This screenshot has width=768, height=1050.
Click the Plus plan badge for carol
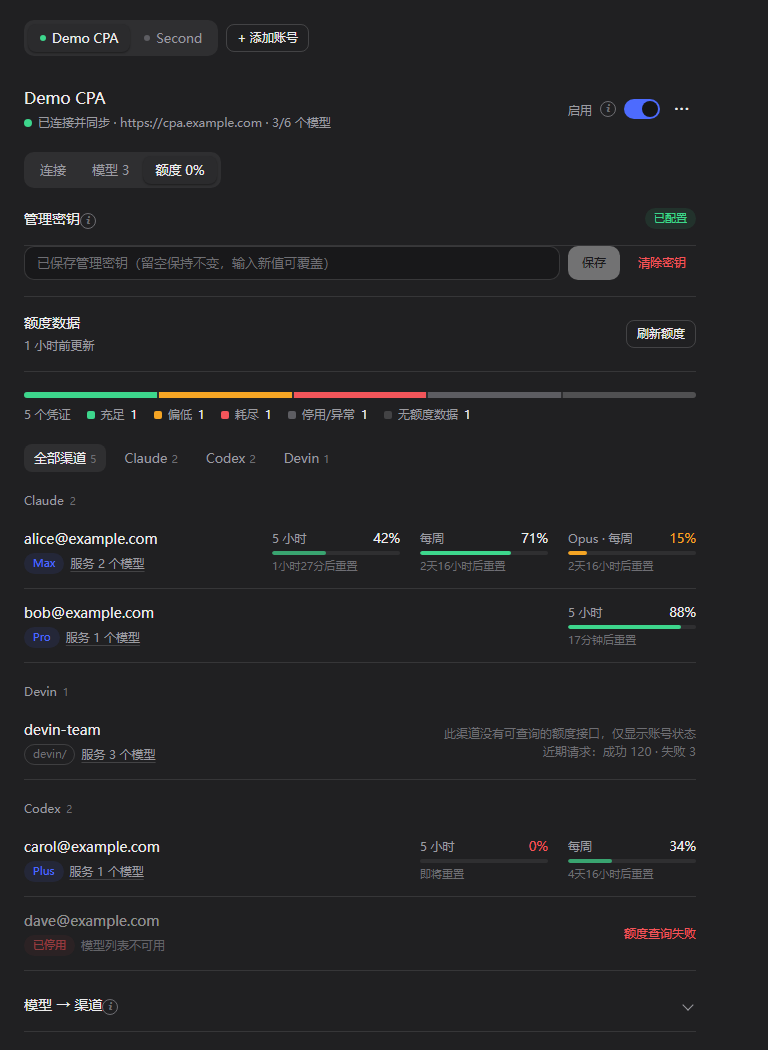[x=44, y=871]
